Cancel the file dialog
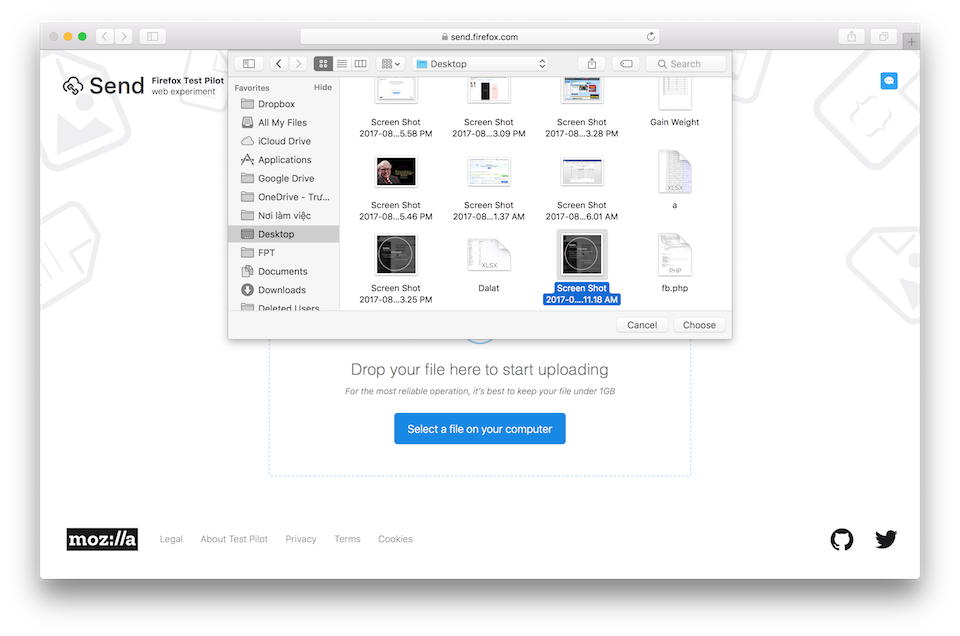 tap(642, 325)
